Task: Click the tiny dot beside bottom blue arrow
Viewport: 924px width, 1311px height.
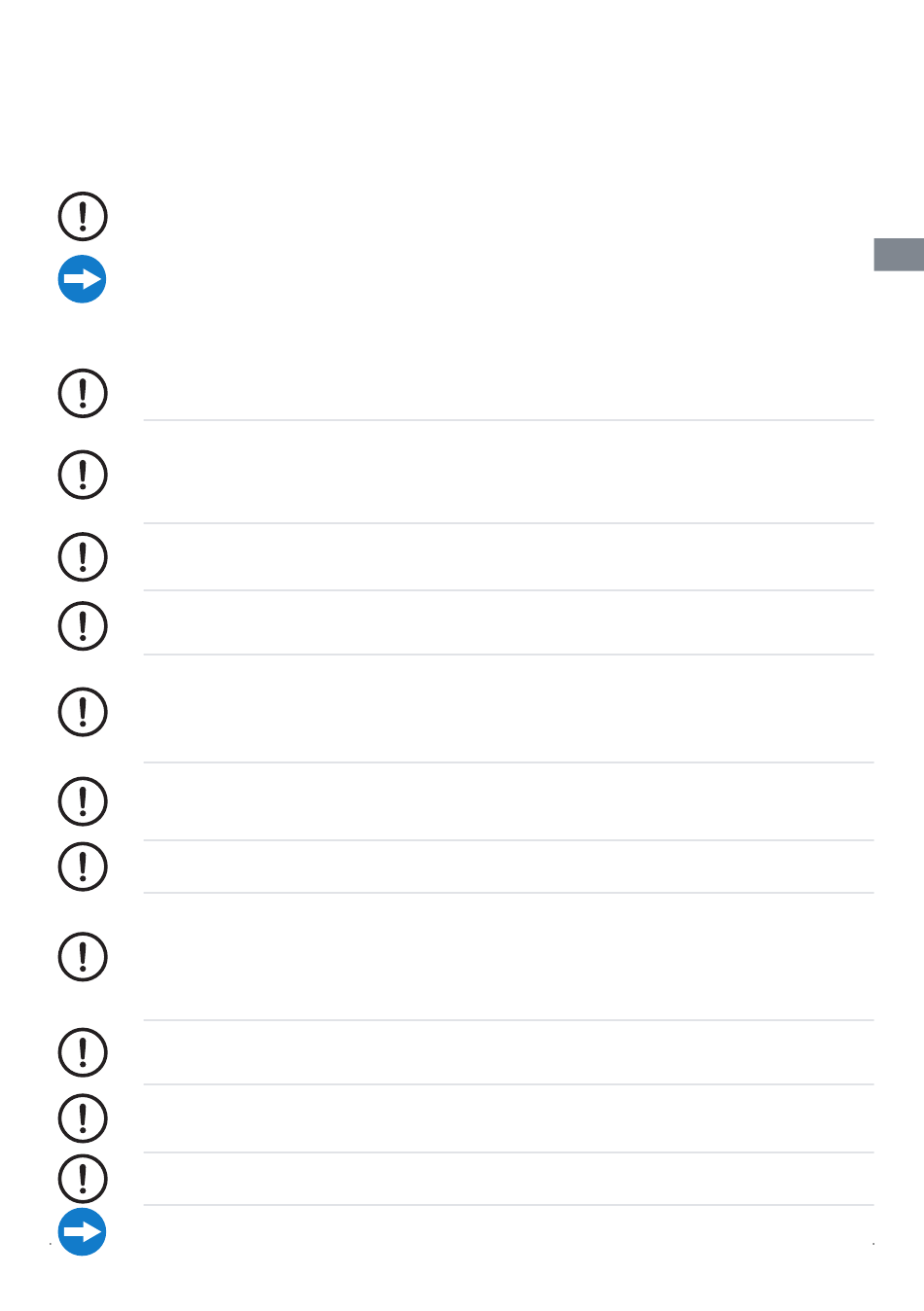Action: 50,1244
